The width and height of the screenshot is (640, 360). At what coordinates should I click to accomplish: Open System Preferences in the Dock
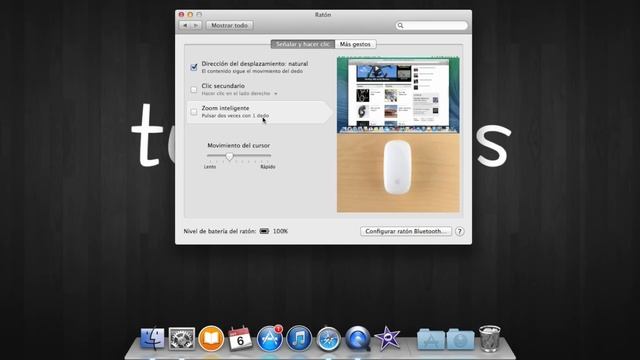pyautogui.click(x=182, y=338)
